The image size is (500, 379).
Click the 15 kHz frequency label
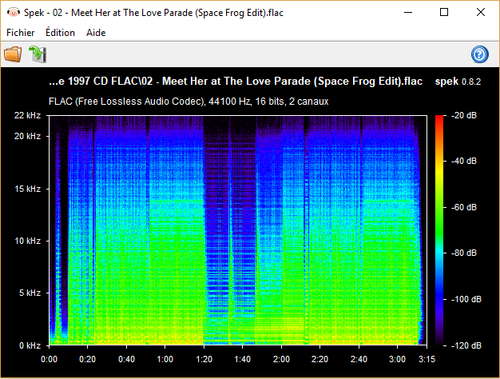point(28,189)
